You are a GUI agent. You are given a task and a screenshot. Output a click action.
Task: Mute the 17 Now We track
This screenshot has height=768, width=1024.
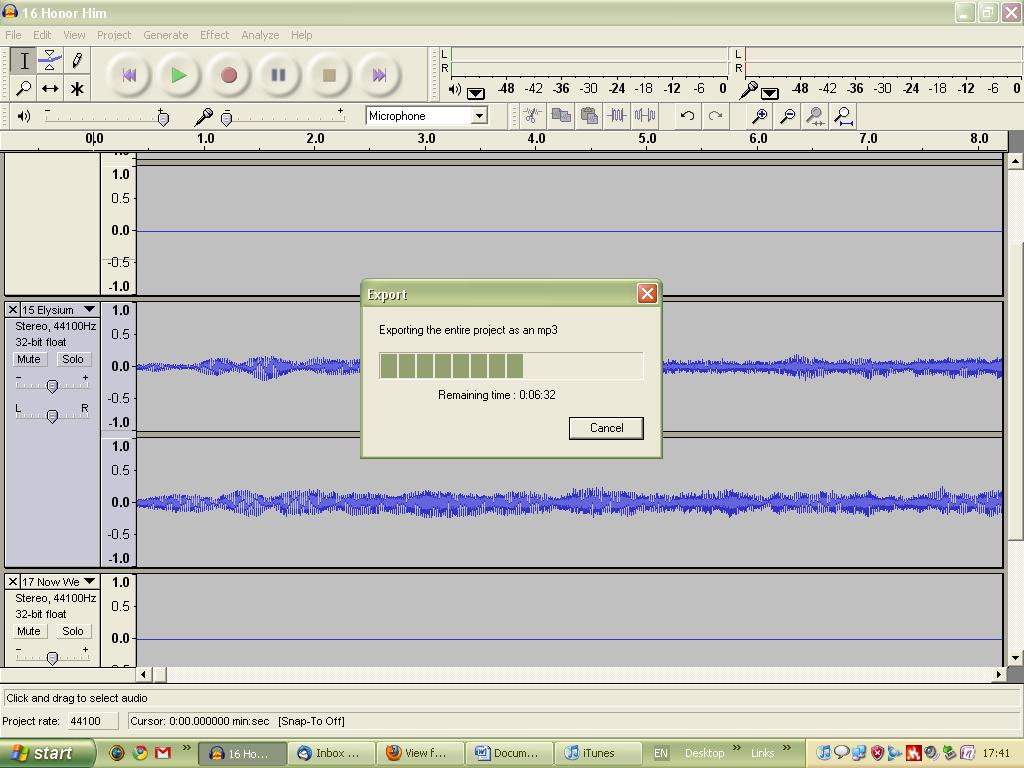(x=29, y=631)
